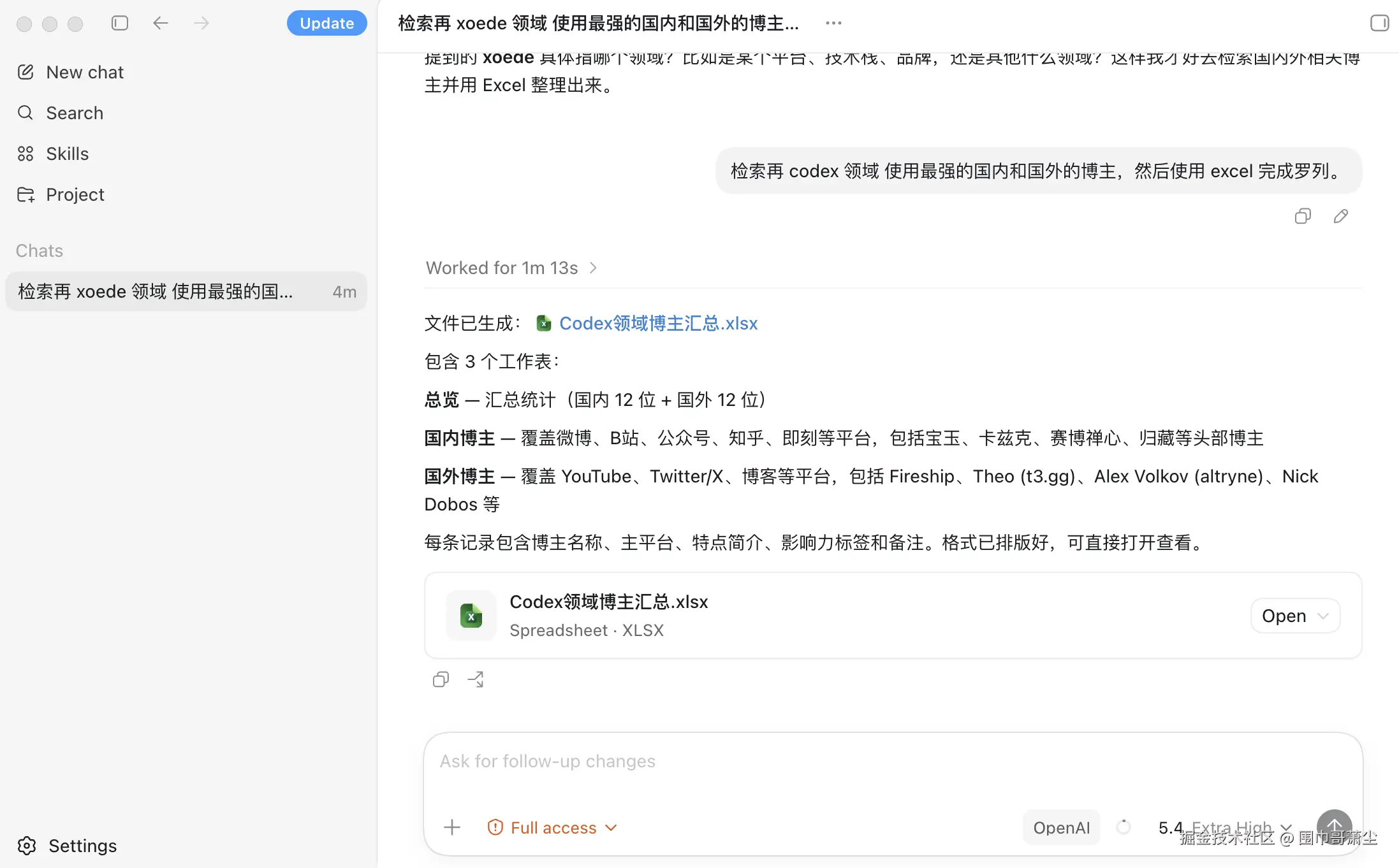Copy the user message about codex
Viewport: 1399px width, 868px height.
click(x=1303, y=216)
